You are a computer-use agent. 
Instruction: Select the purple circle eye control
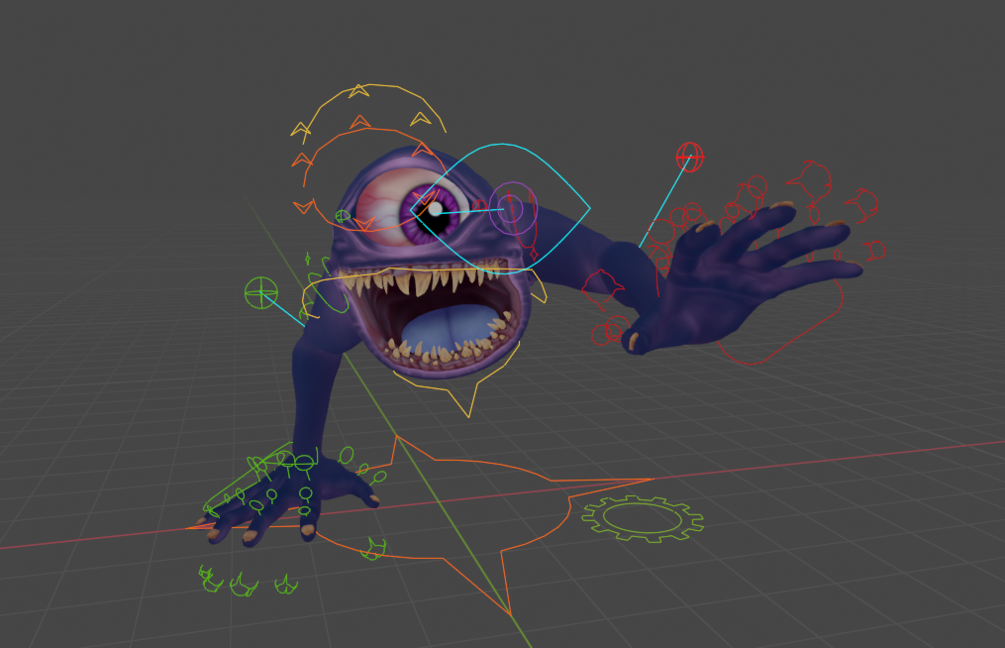513,208
